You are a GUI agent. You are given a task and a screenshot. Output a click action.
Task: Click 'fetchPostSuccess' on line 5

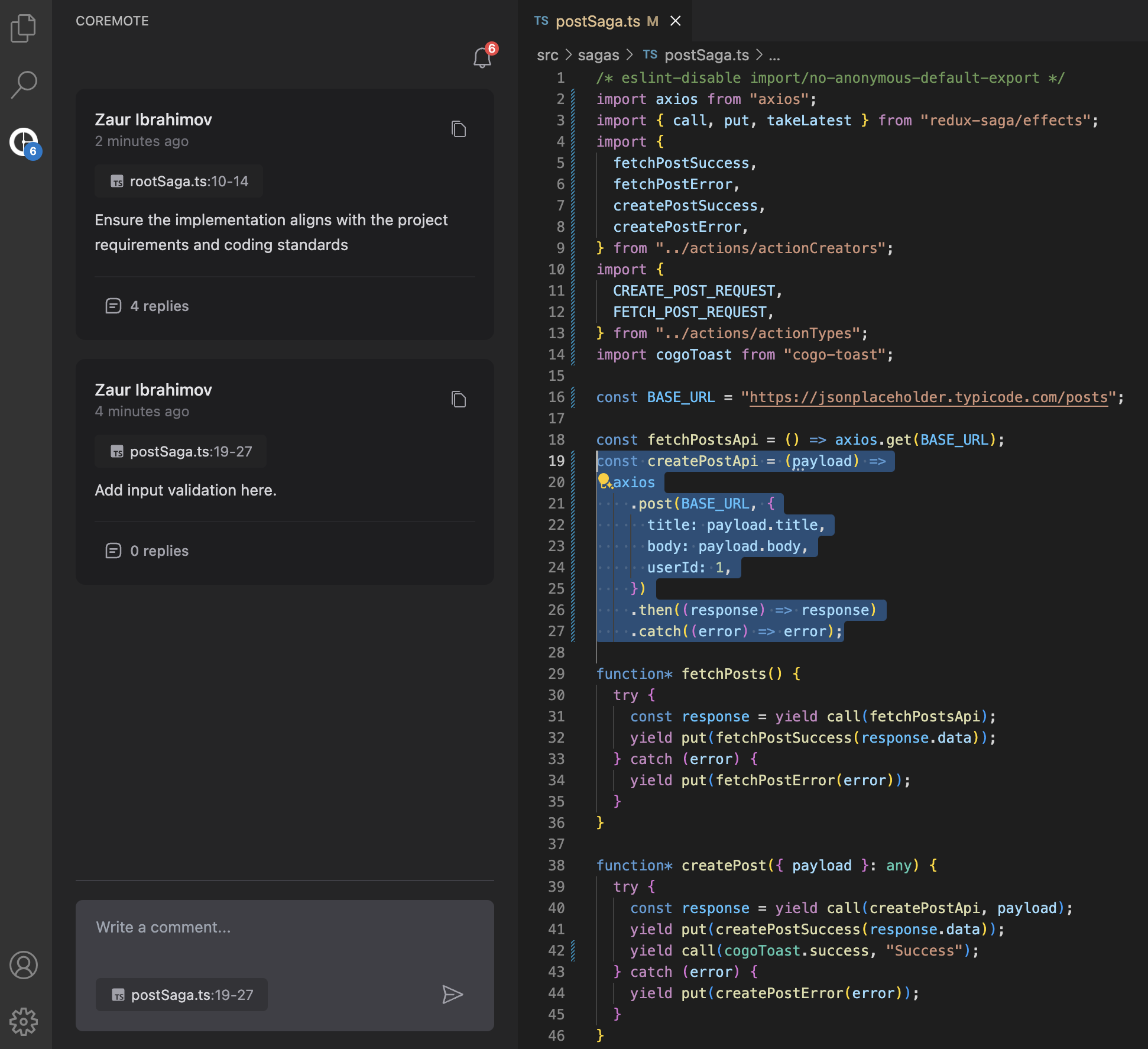point(681,163)
